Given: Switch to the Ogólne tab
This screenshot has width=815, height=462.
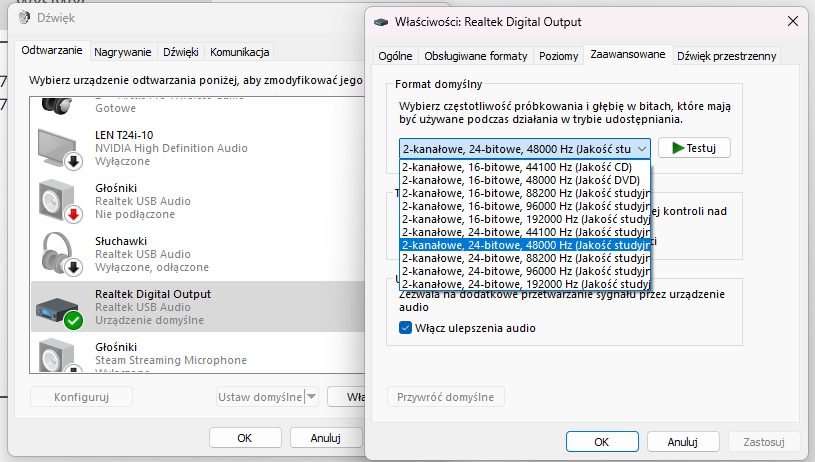Looking at the screenshot, I should (x=395, y=56).
